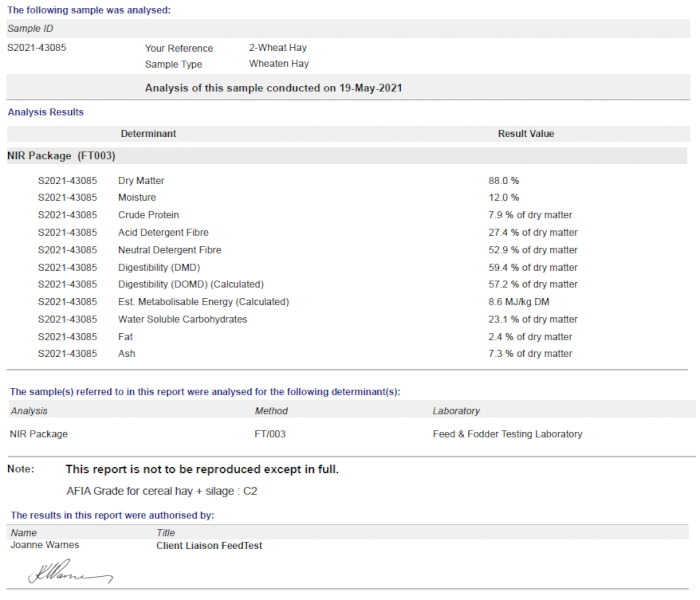Click the Ash result 7.3 % of dry matter
700x600 pixels.
coord(529,354)
